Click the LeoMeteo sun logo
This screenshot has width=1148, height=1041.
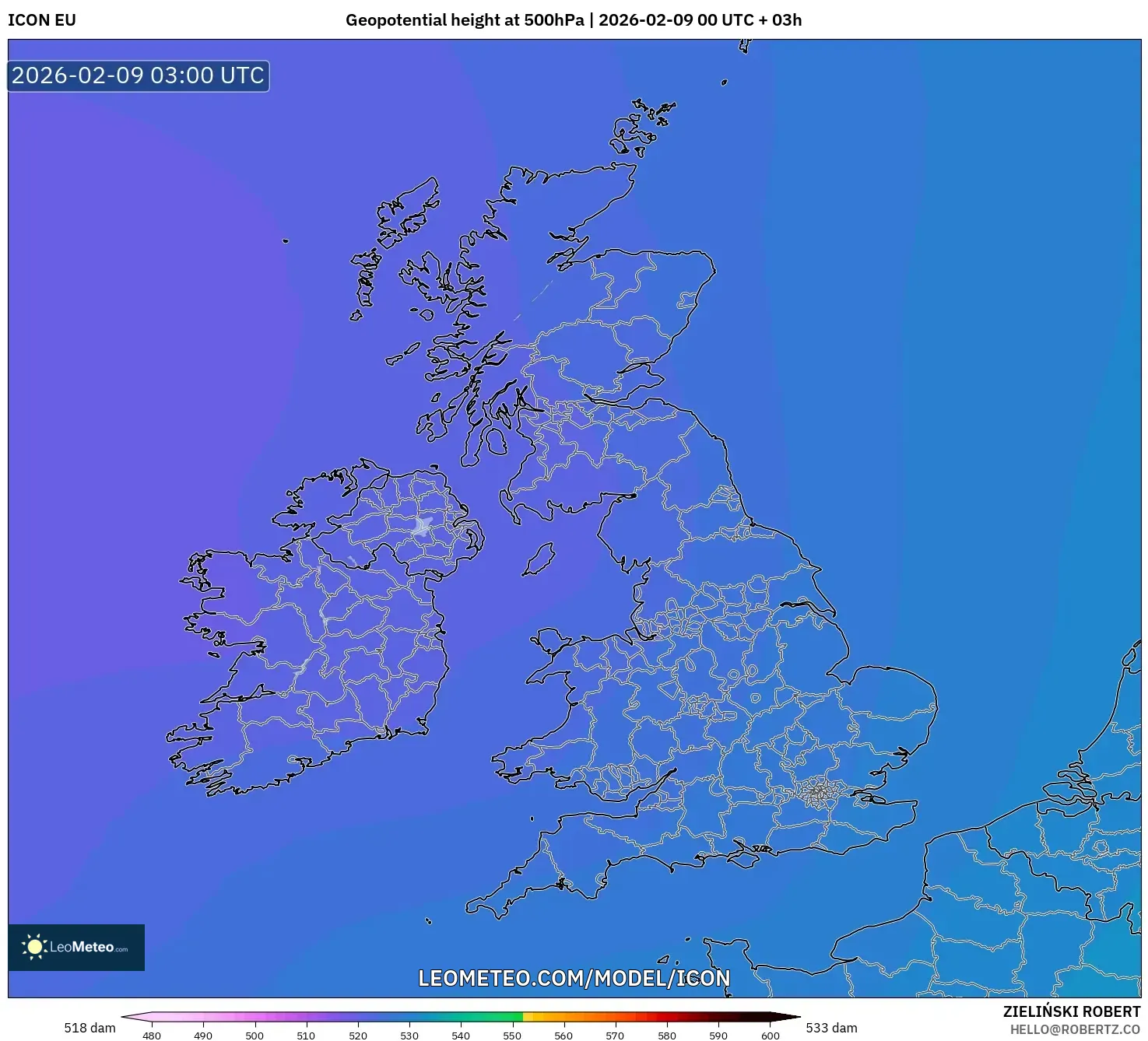[x=34, y=945]
